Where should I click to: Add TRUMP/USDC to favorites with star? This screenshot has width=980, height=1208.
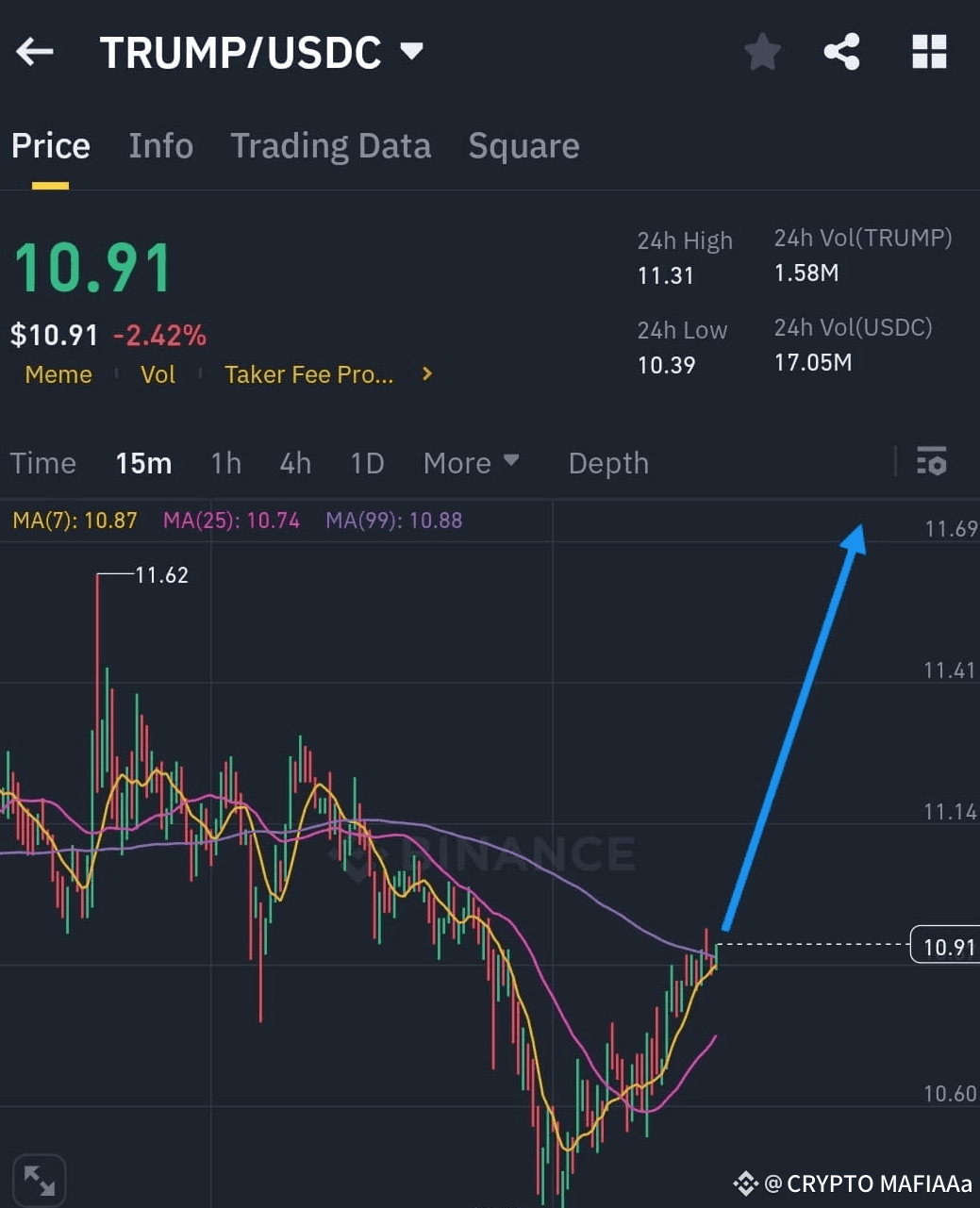762,52
